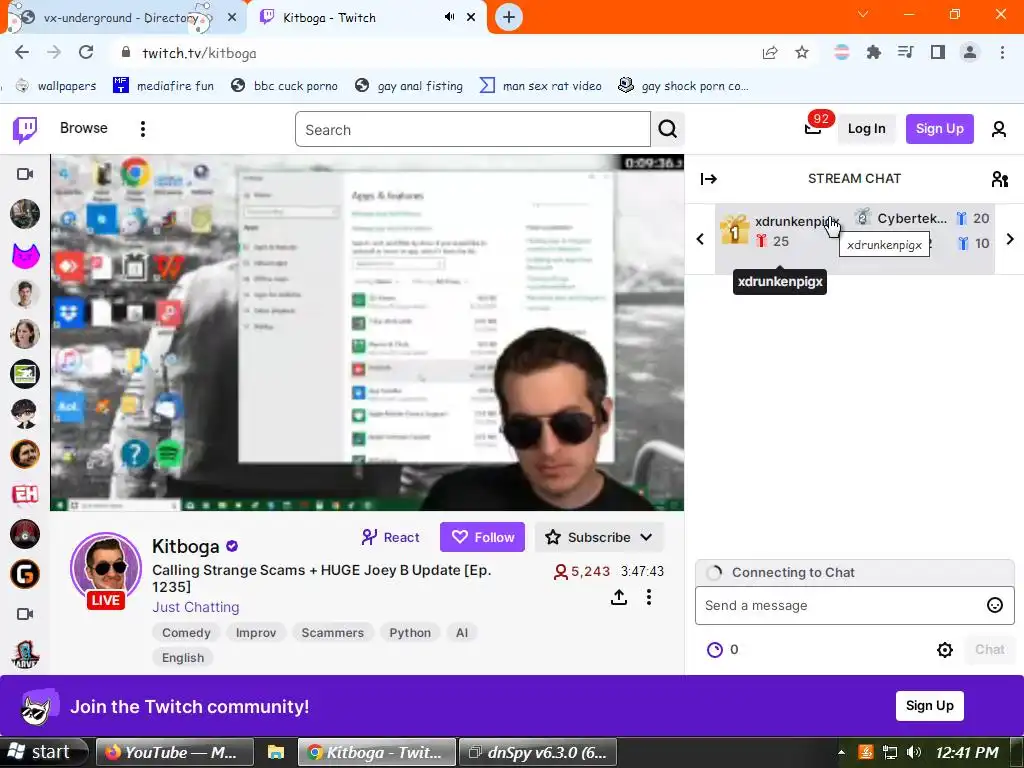Open the three-dot menu next to Browse

pyautogui.click(x=142, y=129)
